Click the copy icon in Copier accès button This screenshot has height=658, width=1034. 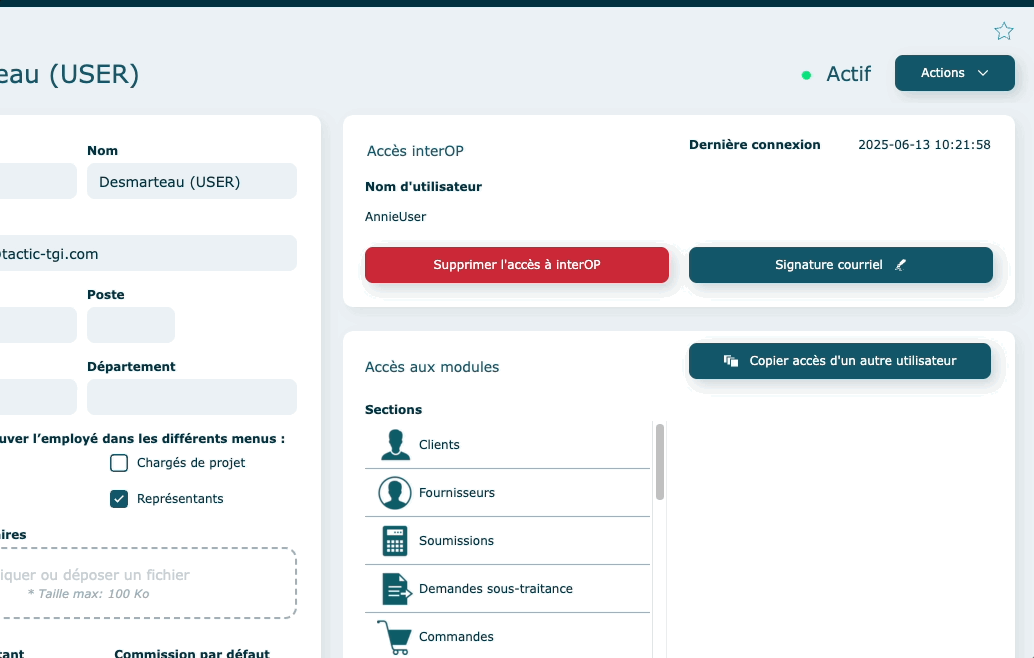[x=731, y=361]
